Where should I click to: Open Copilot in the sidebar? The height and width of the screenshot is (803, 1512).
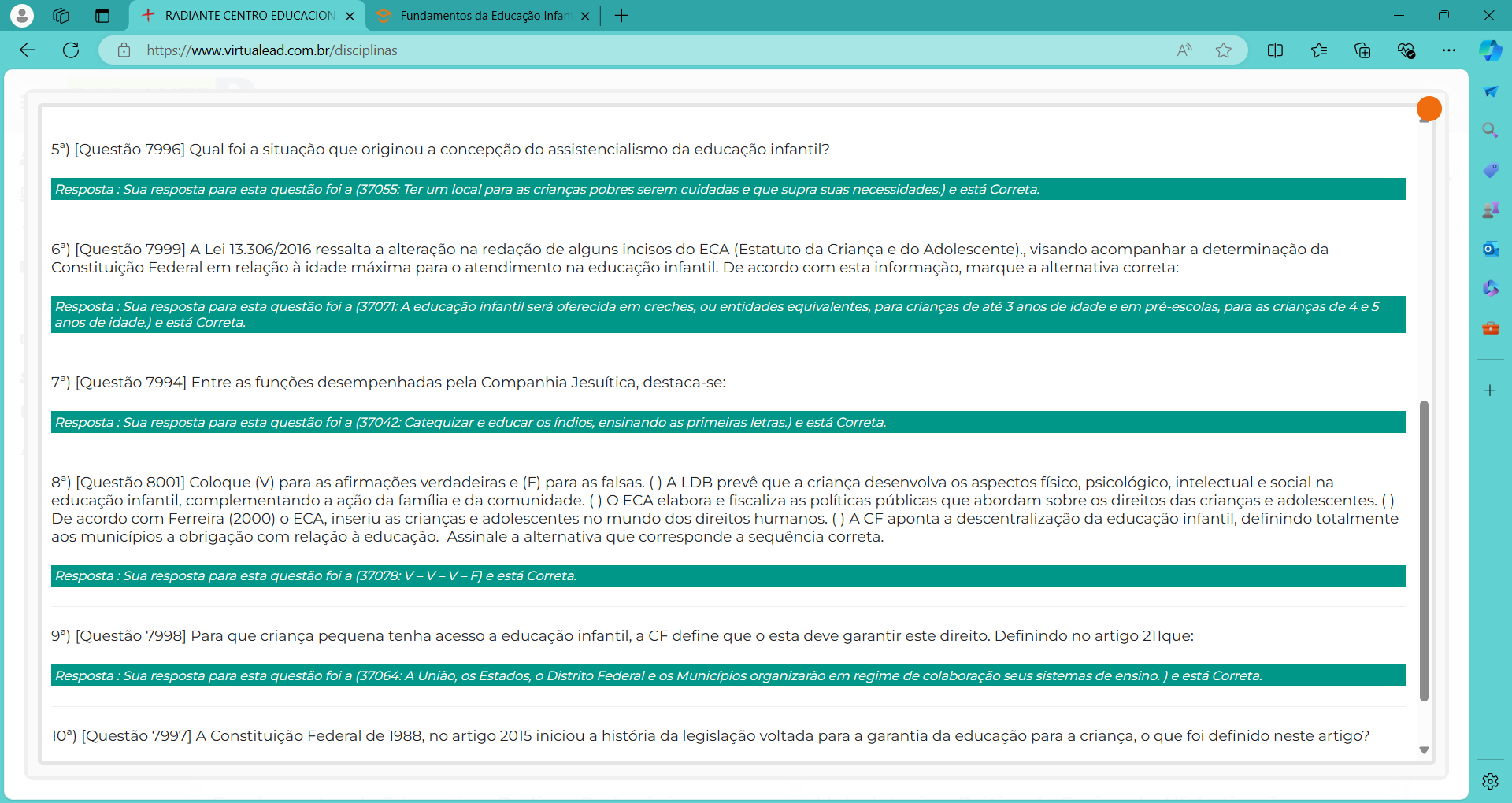pos(1490,50)
